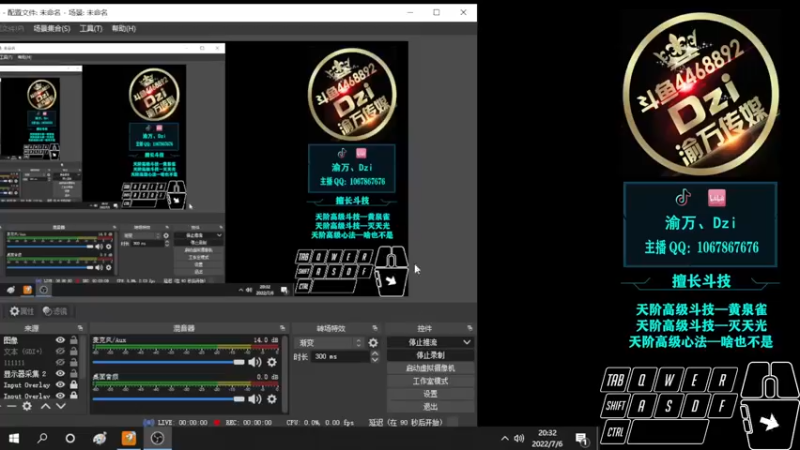Open the taskbar clock showing 20:32
Screen dimensions: 800x450
tap(547, 438)
